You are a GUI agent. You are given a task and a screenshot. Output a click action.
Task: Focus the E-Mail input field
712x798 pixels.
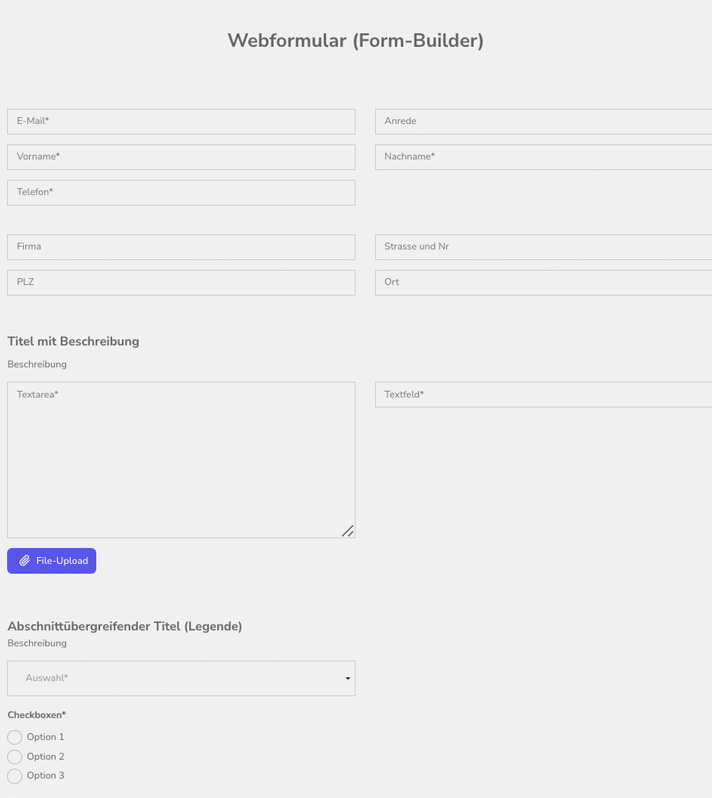(181, 122)
